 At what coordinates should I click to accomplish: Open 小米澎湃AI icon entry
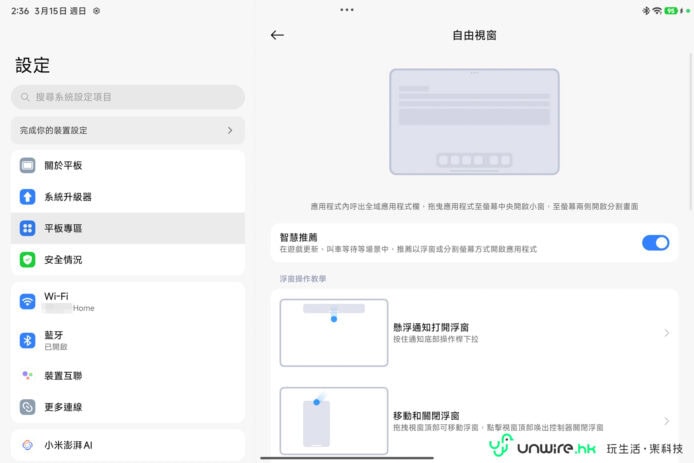click(x=28, y=445)
